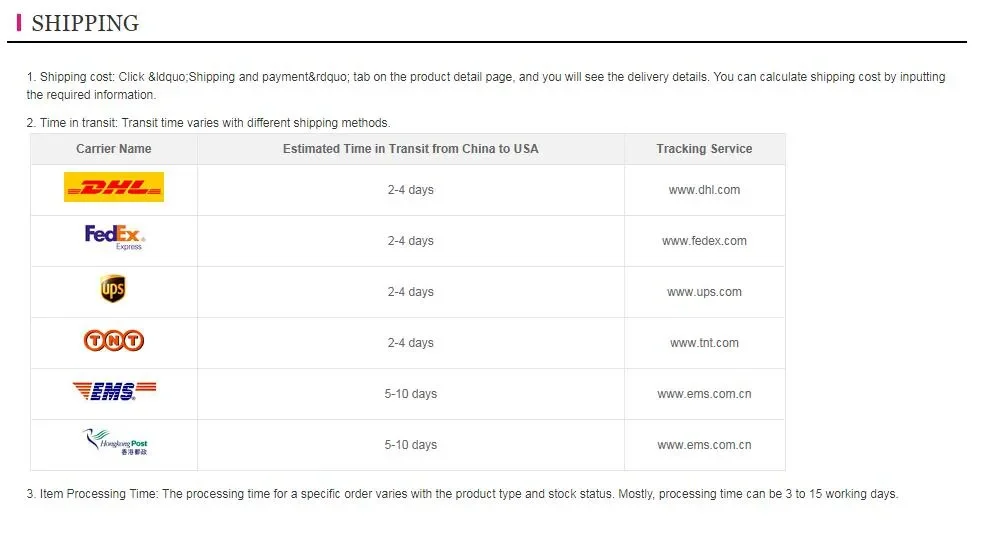Click the SHIPPING section heading
The image size is (1000, 554).
pyautogui.click(x=85, y=23)
